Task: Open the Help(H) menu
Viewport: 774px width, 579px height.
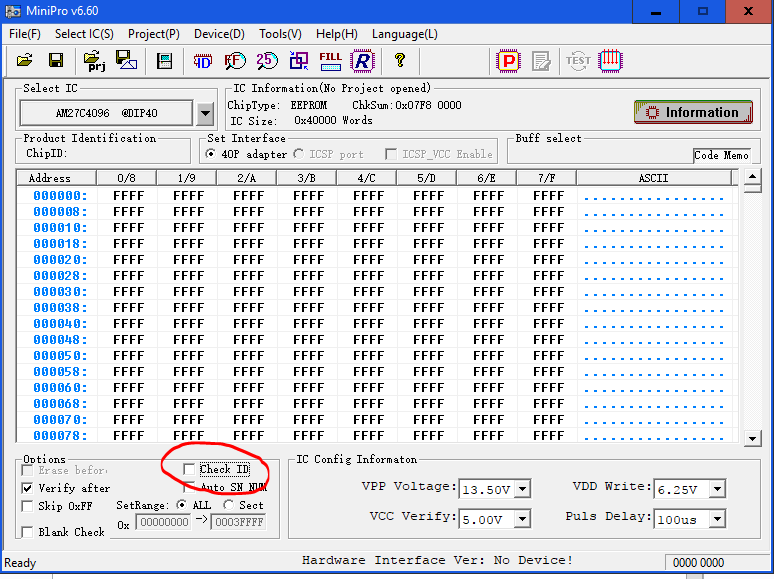Action: (x=337, y=34)
